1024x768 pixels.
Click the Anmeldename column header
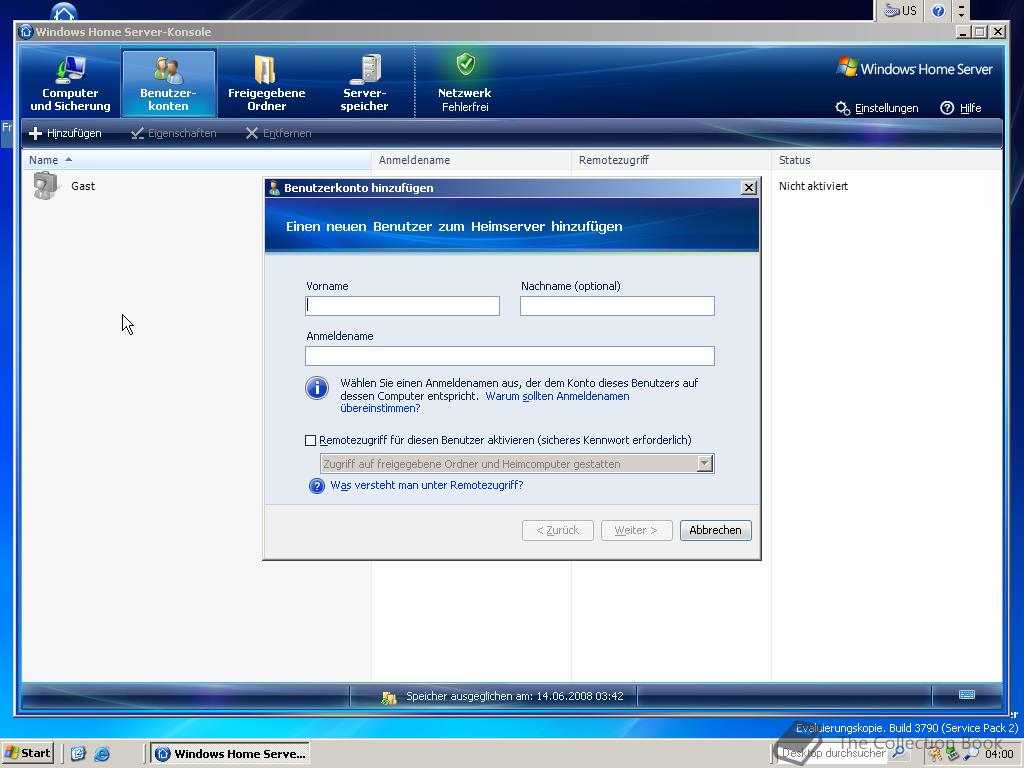pos(471,160)
